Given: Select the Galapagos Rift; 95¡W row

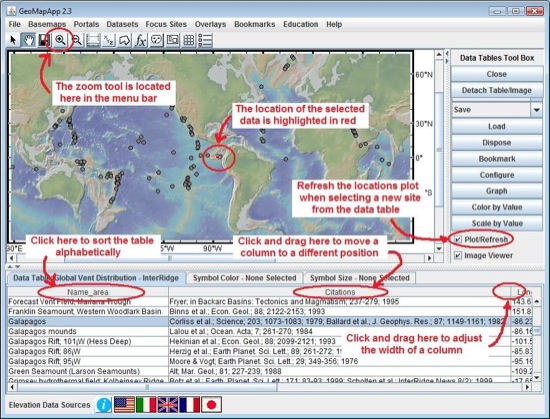Looking at the screenshot, I should 269,361.
